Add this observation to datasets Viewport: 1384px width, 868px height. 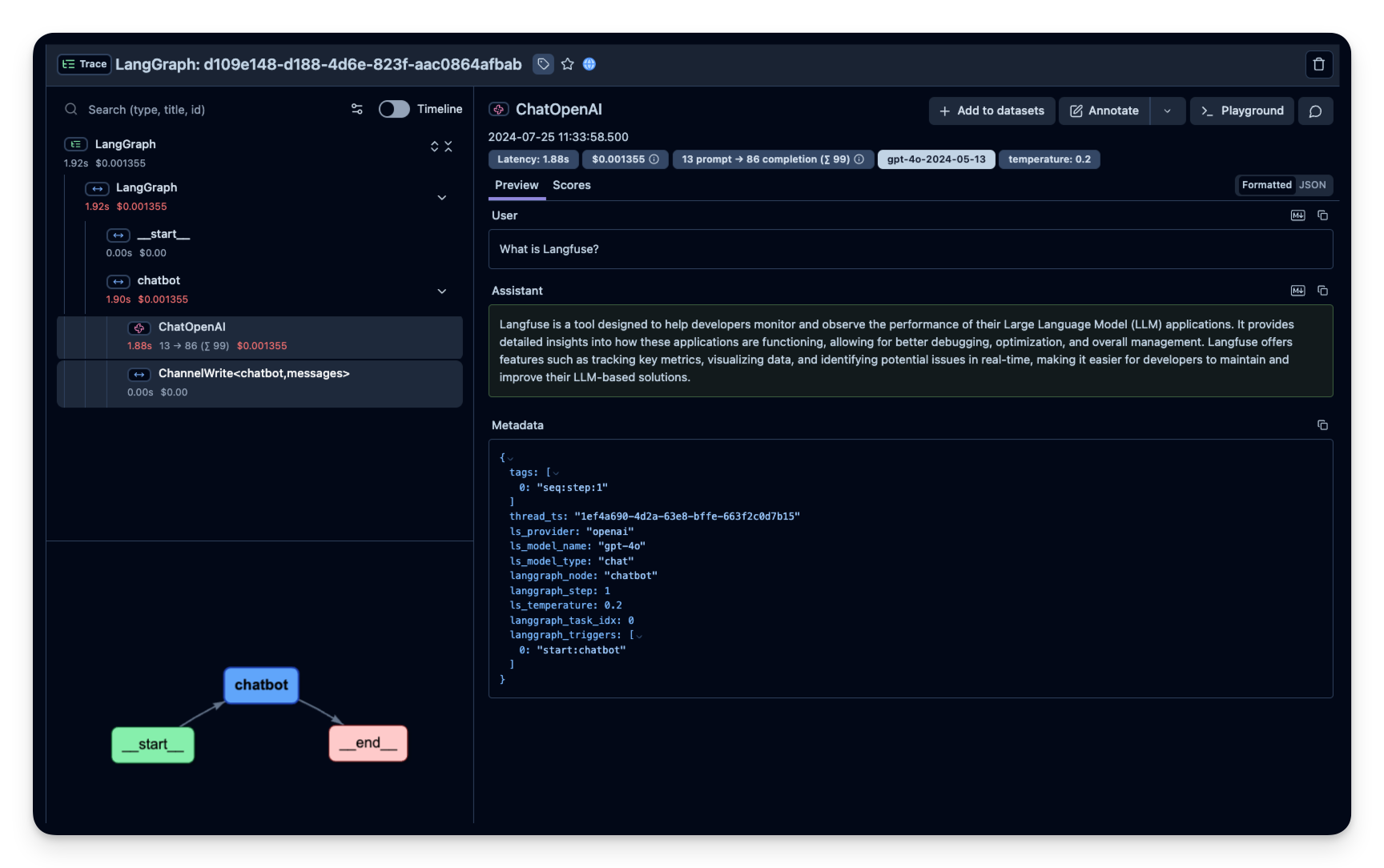pos(991,111)
